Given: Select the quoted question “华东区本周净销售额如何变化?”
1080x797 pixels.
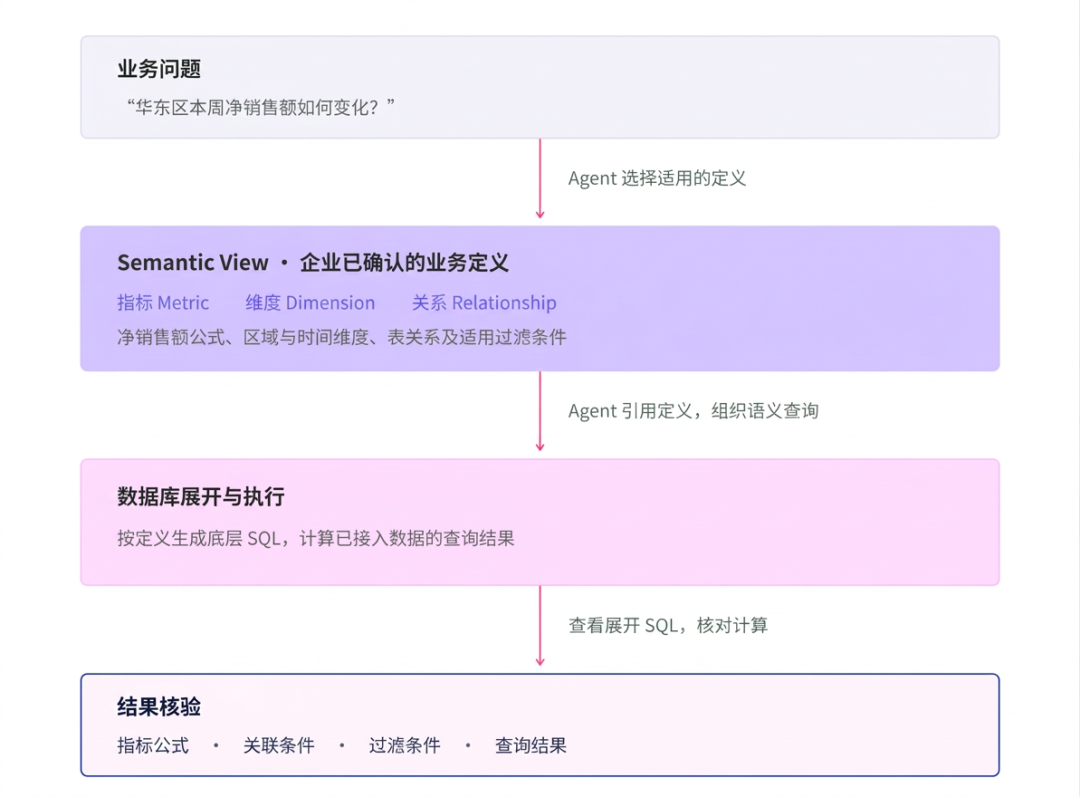Looking at the screenshot, I should tap(260, 107).
